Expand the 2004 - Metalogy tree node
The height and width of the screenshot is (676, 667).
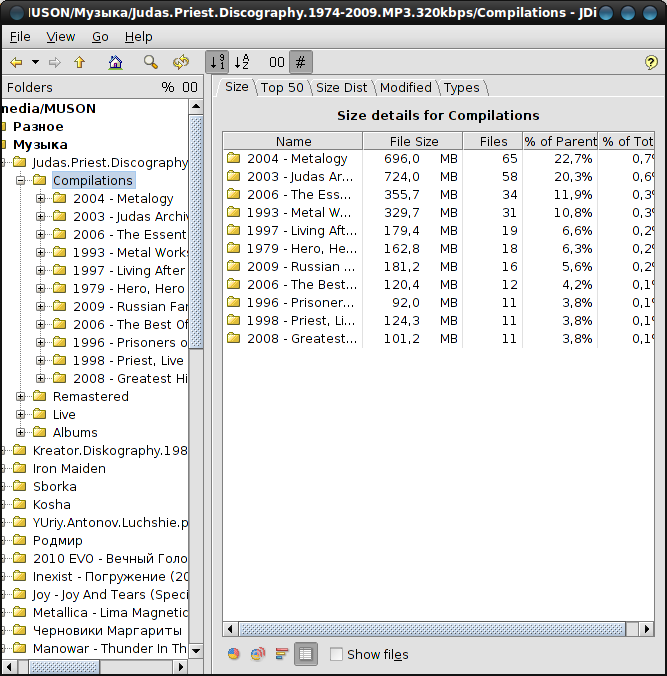coord(41,198)
